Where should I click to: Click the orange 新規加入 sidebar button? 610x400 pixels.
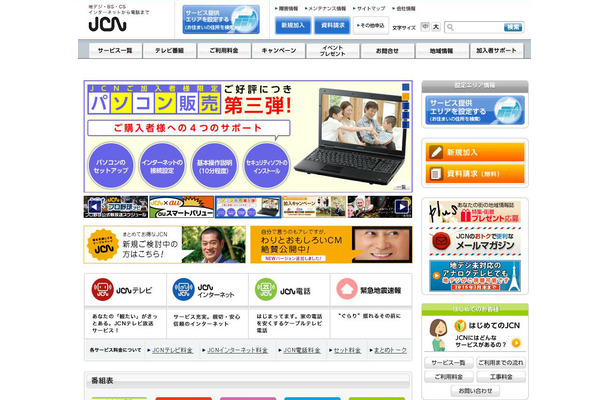tap(475, 152)
